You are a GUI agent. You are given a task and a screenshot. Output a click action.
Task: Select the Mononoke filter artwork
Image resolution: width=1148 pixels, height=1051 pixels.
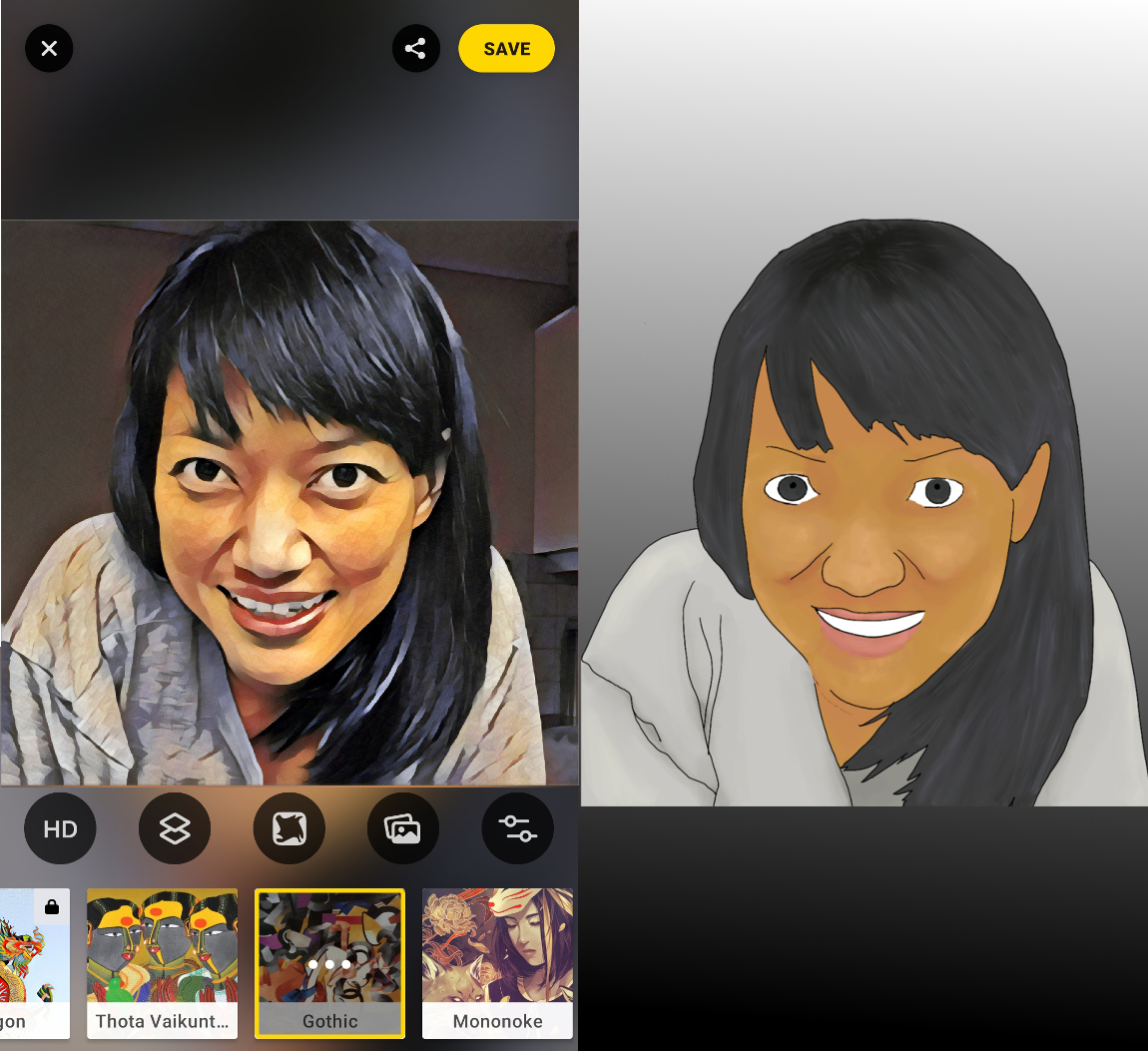point(497,945)
